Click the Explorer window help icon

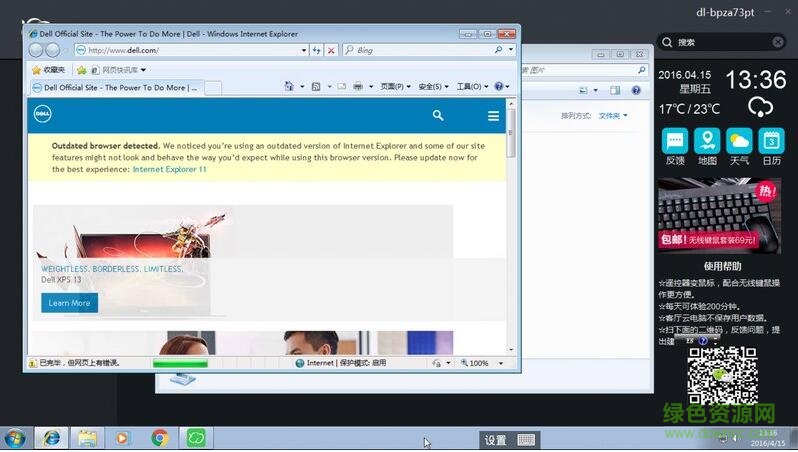point(636,90)
